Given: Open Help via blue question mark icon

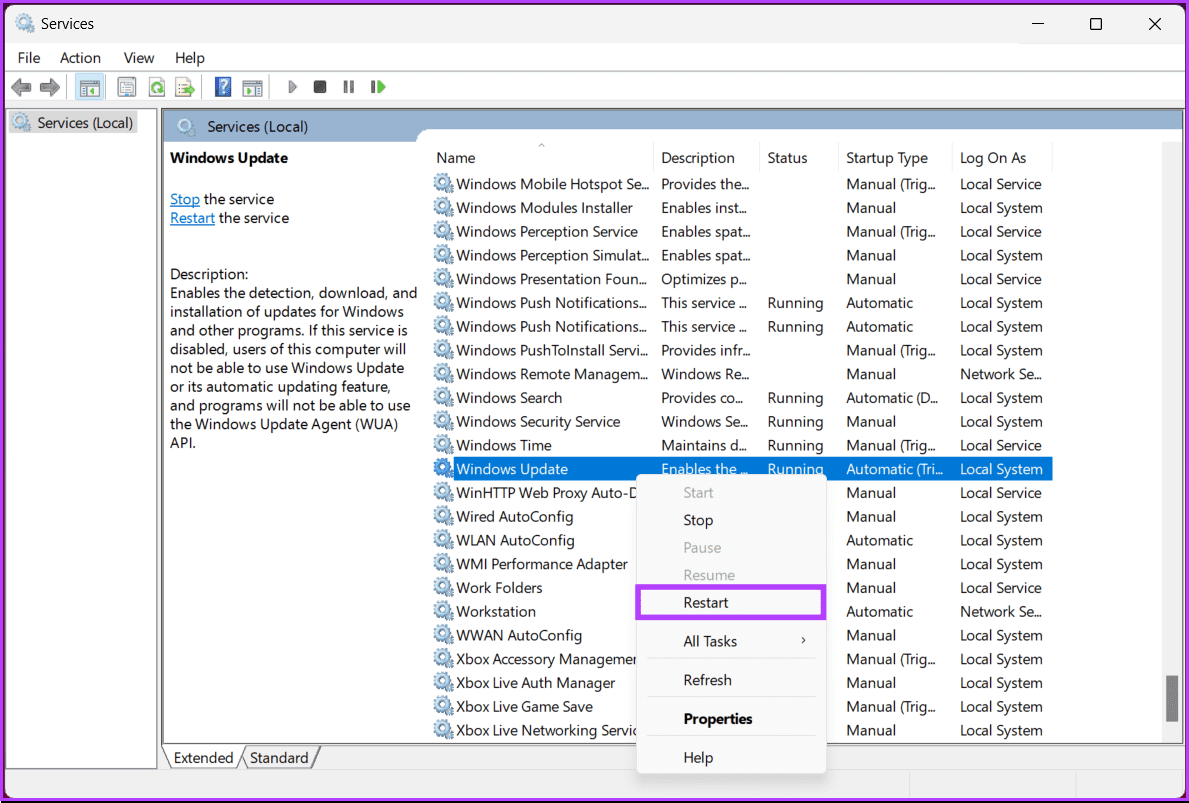Looking at the screenshot, I should click(x=223, y=87).
